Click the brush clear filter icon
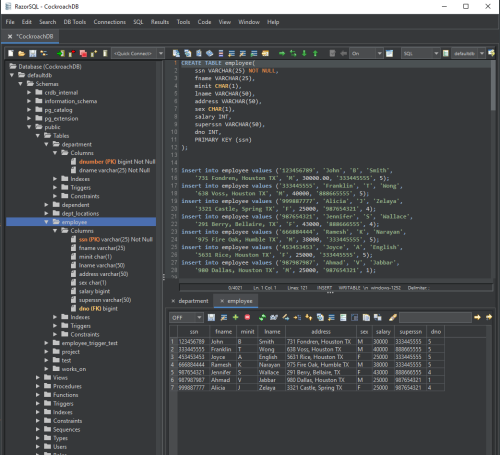 393,317
